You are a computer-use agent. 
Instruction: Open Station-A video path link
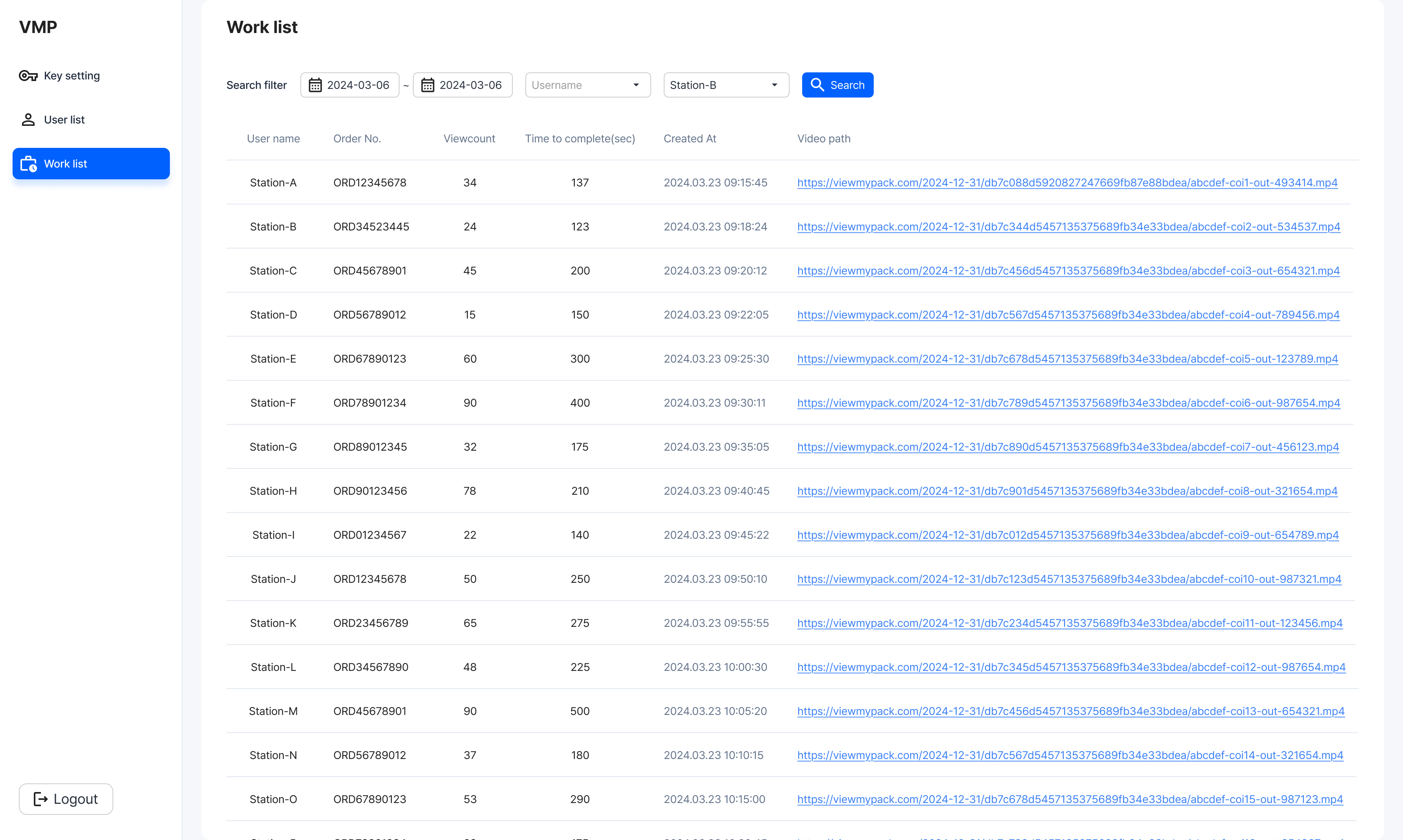pos(1067,183)
